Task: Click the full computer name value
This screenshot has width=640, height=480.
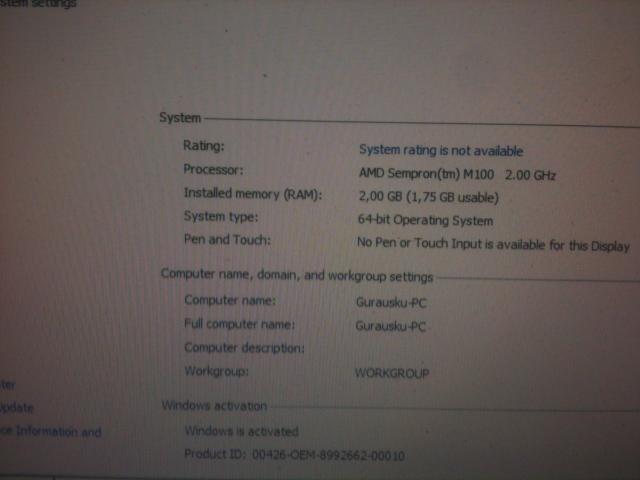Action: [391, 326]
